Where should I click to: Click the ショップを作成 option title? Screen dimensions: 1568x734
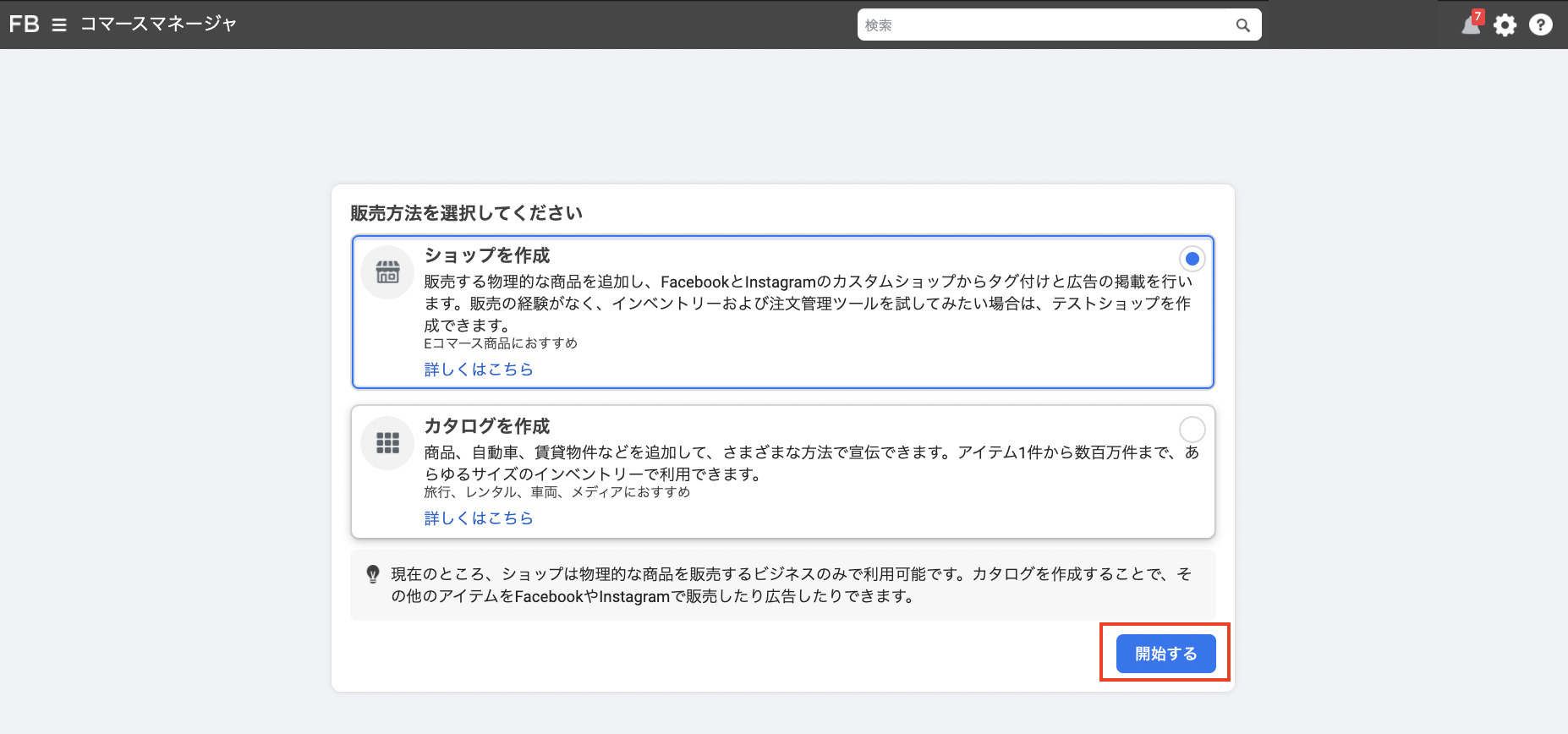(487, 255)
